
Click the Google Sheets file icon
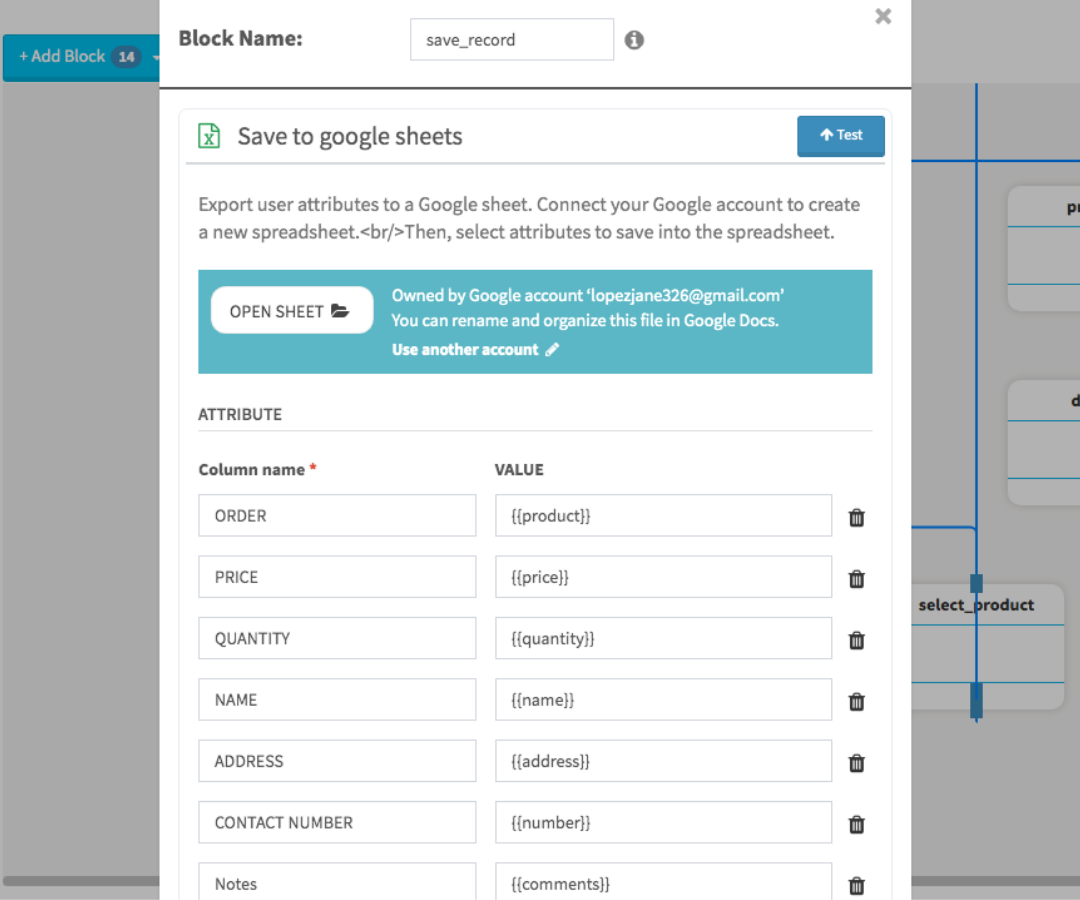(209, 136)
